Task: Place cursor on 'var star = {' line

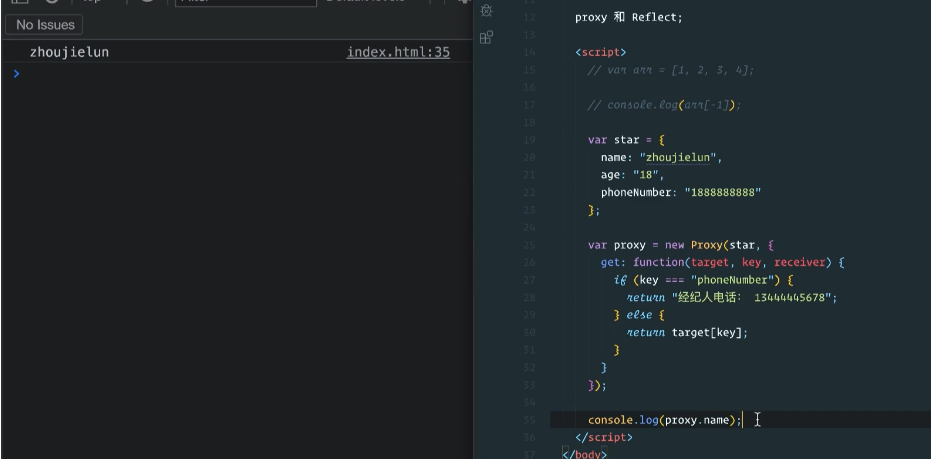Action: pos(626,140)
